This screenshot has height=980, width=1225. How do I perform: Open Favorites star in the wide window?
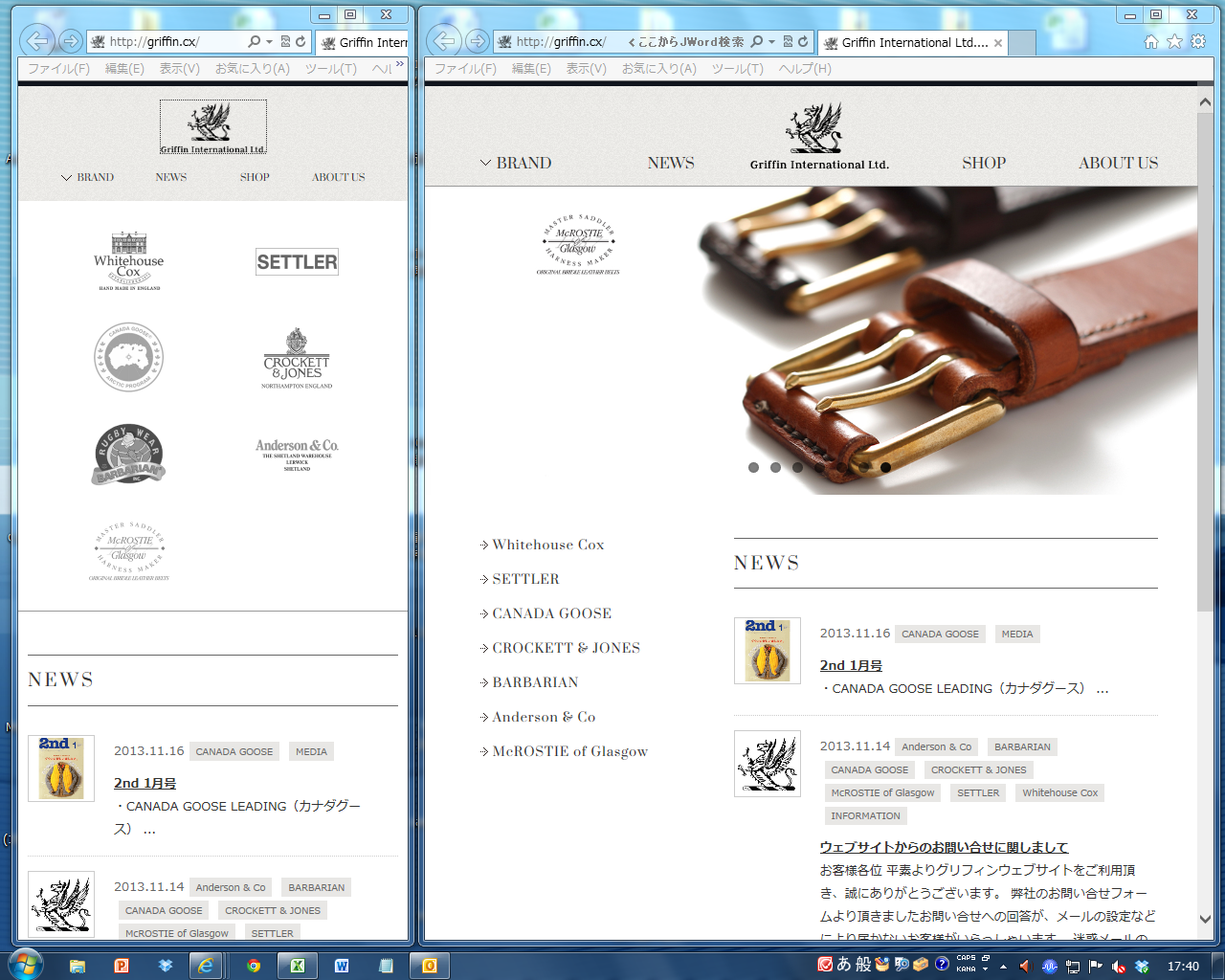coord(1174,41)
